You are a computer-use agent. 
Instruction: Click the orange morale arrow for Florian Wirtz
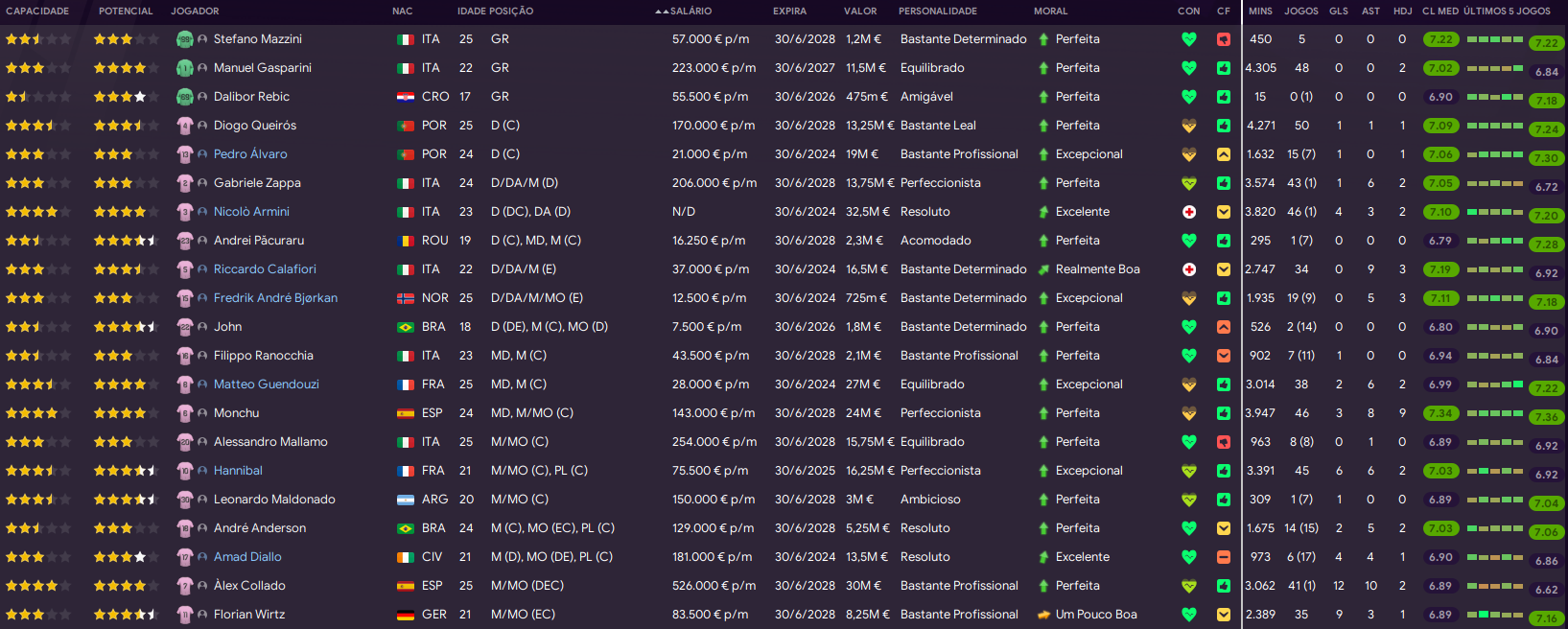click(x=1043, y=615)
